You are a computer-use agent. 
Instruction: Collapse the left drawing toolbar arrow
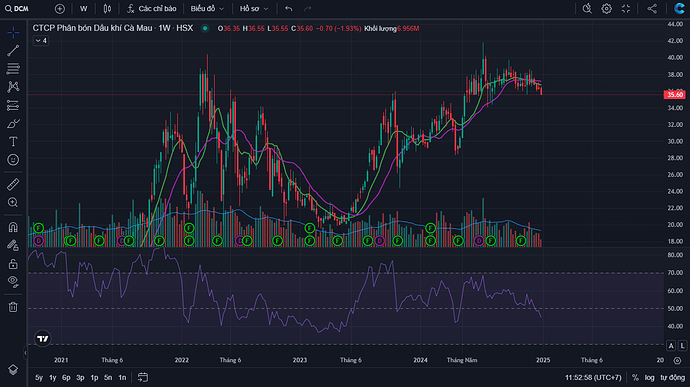pyautogui.click(x=25, y=353)
